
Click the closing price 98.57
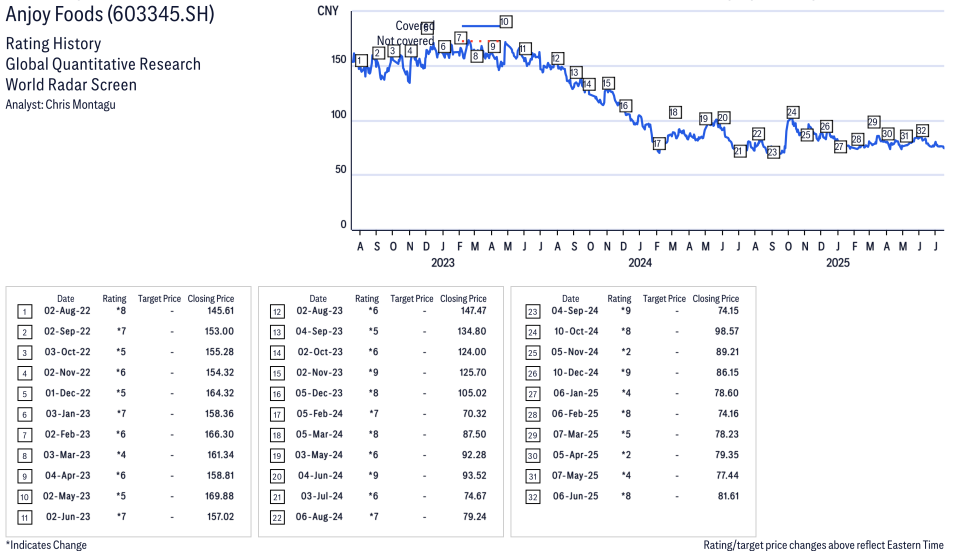pos(727,331)
